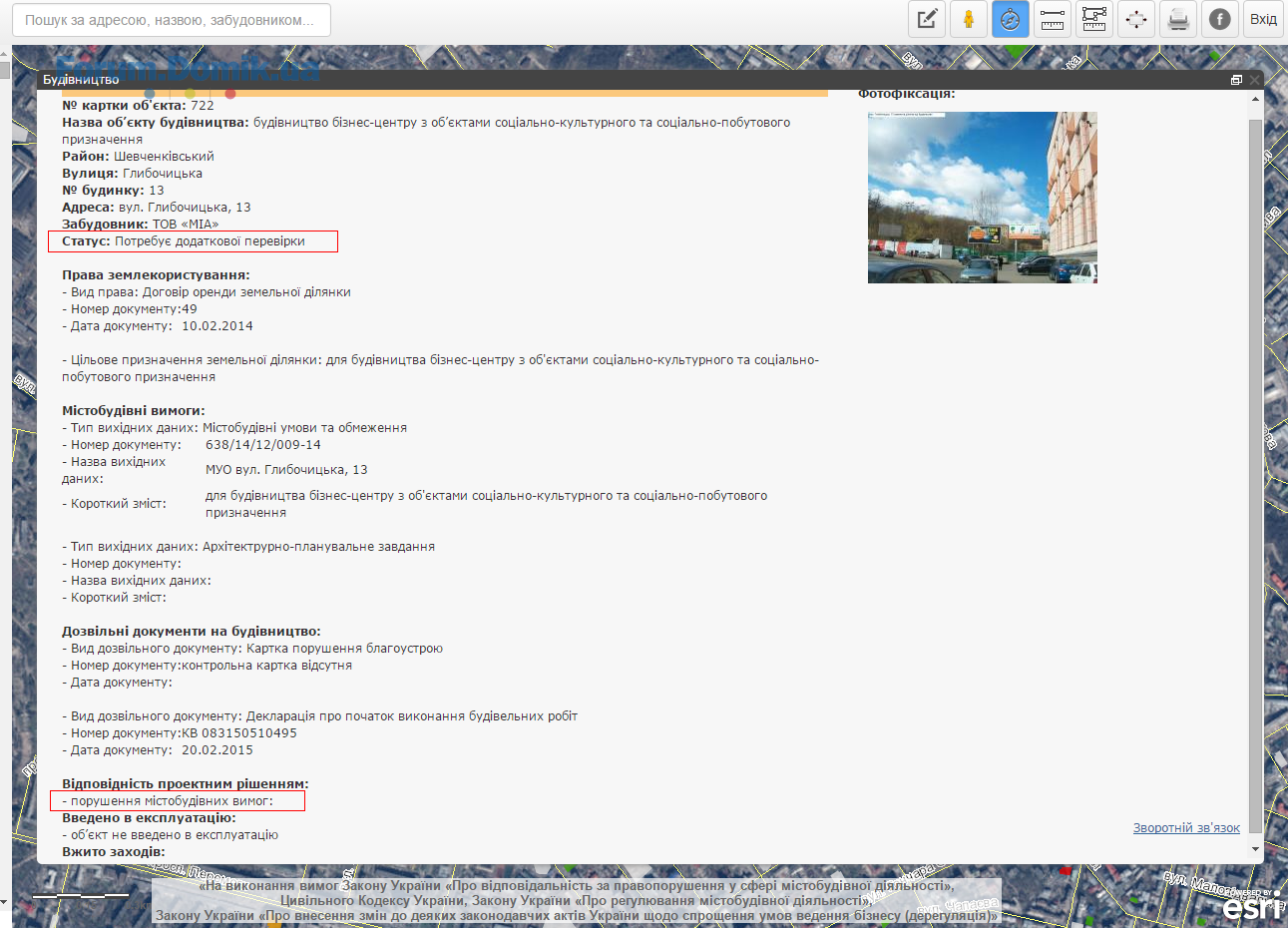Image resolution: width=1288 pixels, height=928 pixels.
Task: Toggle the highlighted compass navigation tool
Action: [1011, 19]
